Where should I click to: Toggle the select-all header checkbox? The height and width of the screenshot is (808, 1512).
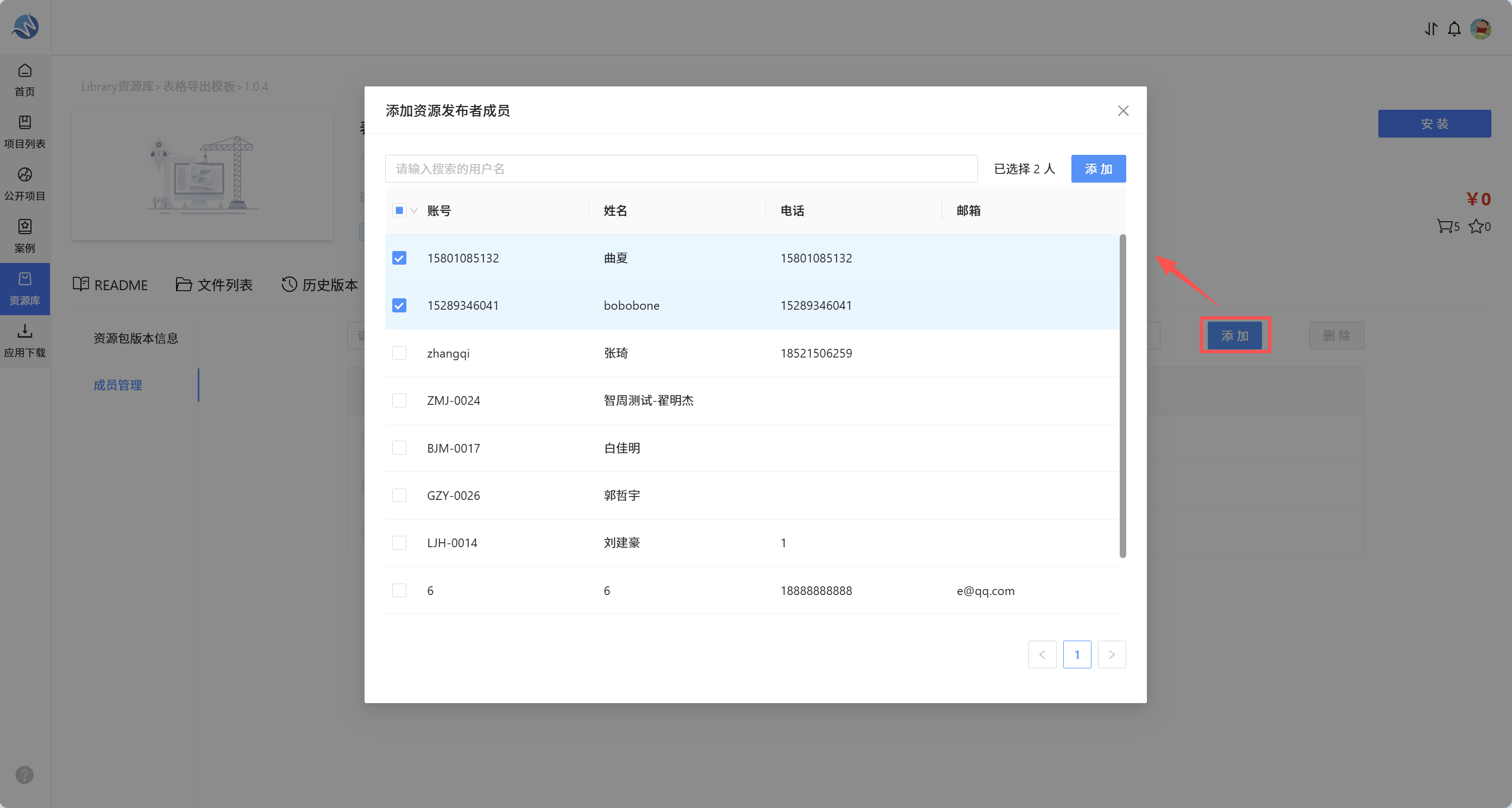coord(399,210)
